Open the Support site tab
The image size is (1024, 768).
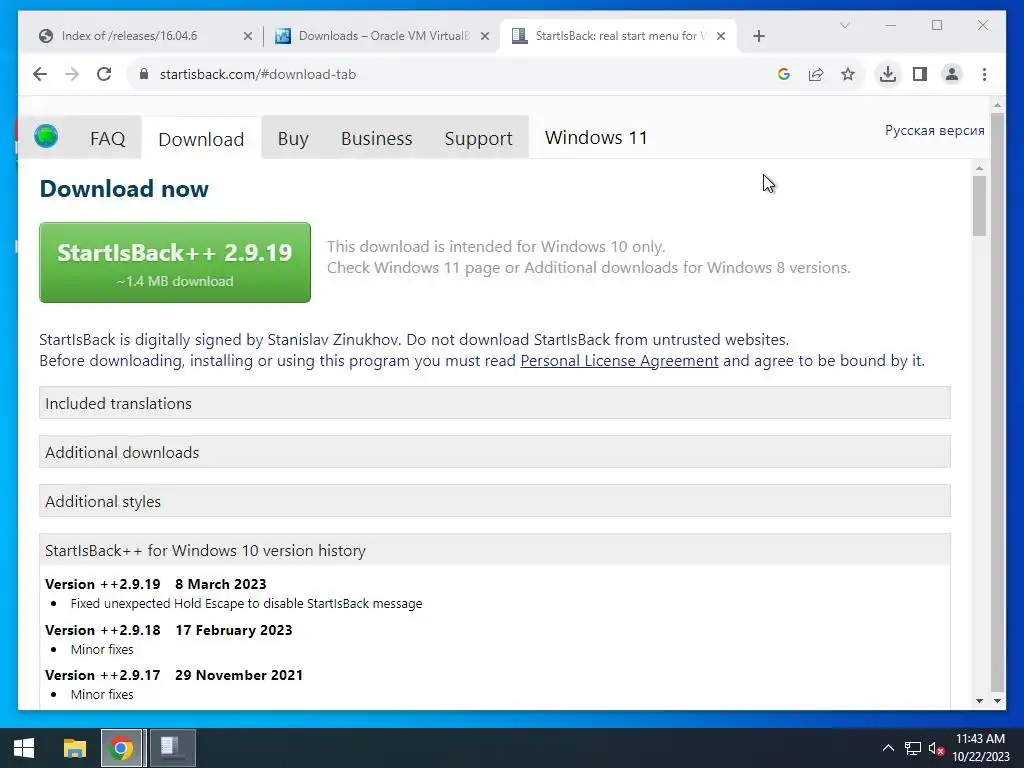tap(479, 138)
